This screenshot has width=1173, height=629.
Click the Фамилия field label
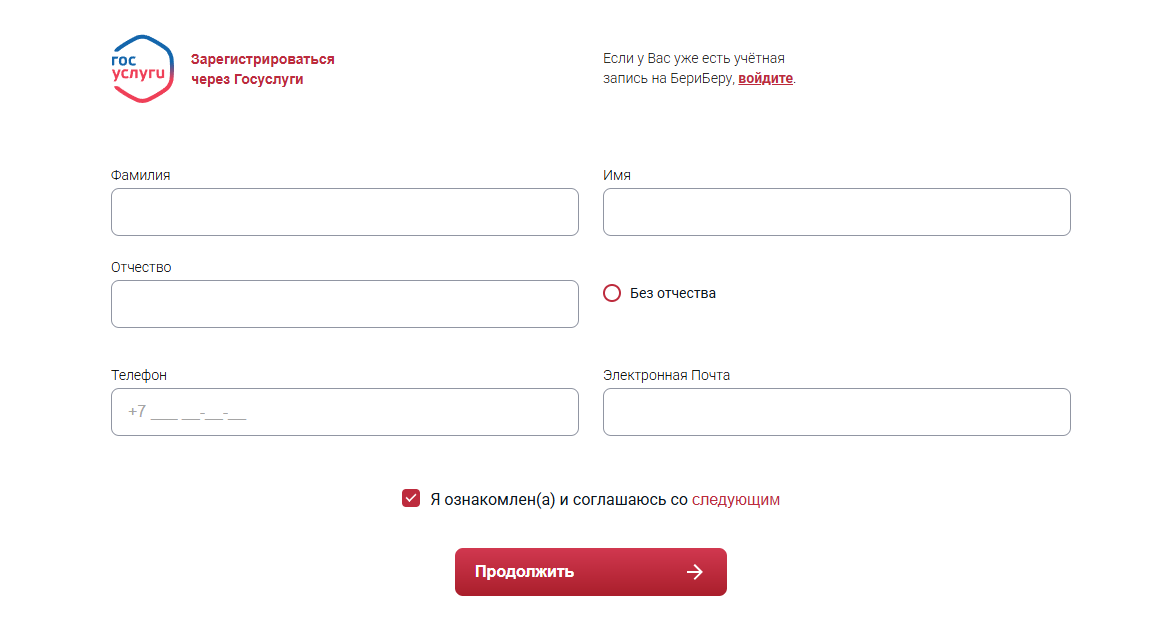tap(140, 175)
